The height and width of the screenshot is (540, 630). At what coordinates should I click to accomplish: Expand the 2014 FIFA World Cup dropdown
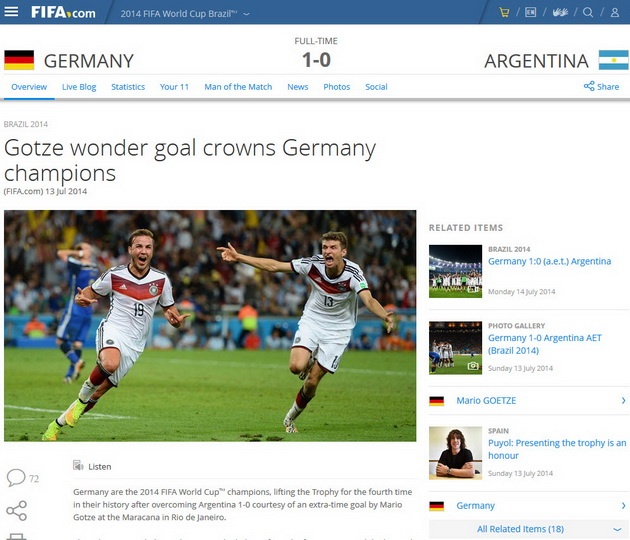coord(185,14)
